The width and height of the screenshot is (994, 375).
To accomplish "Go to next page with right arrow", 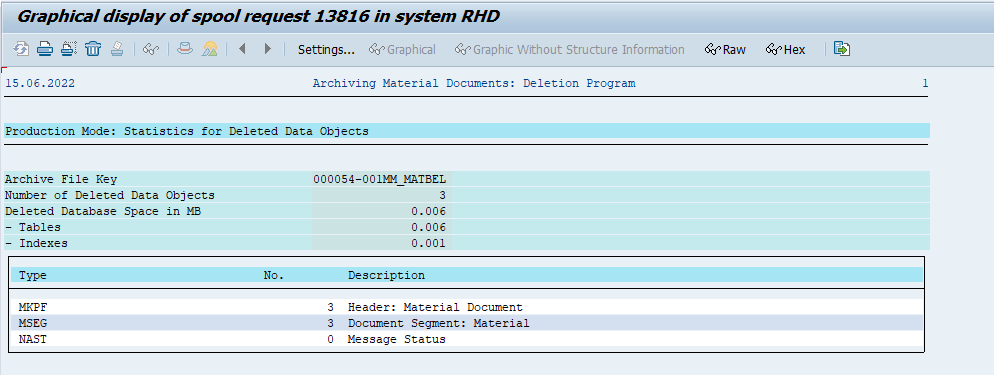I will [268, 49].
